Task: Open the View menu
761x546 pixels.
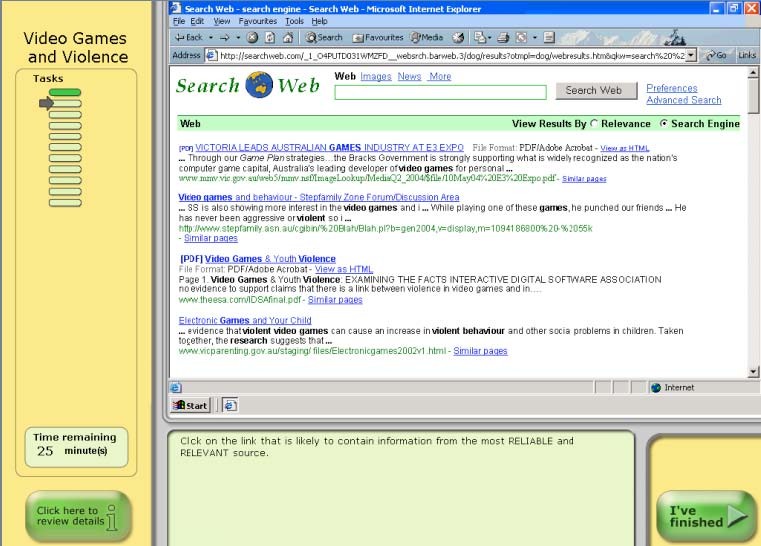Action: point(222,21)
